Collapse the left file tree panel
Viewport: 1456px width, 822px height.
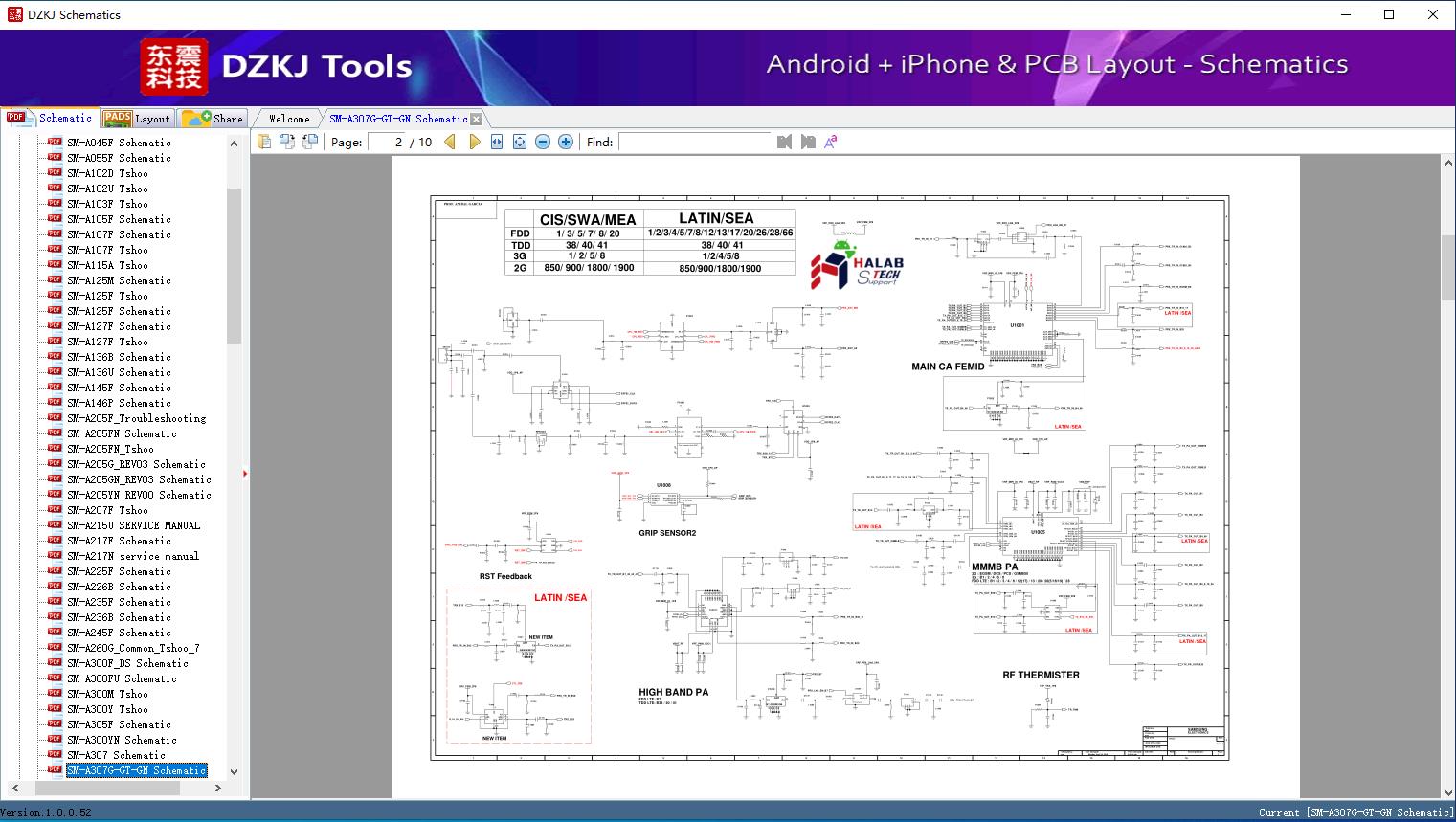point(245,473)
